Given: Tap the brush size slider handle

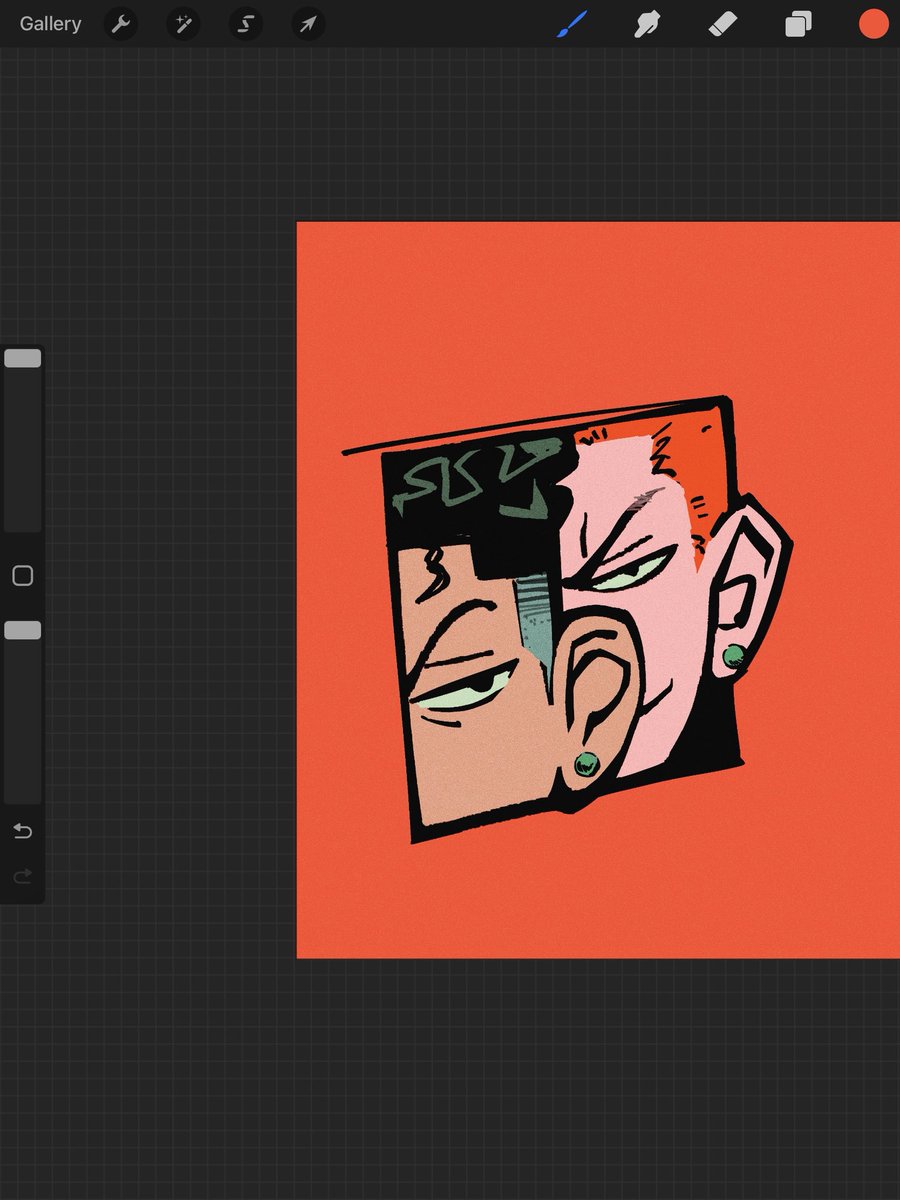Looking at the screenshot, I should click(x=22, y=358).
